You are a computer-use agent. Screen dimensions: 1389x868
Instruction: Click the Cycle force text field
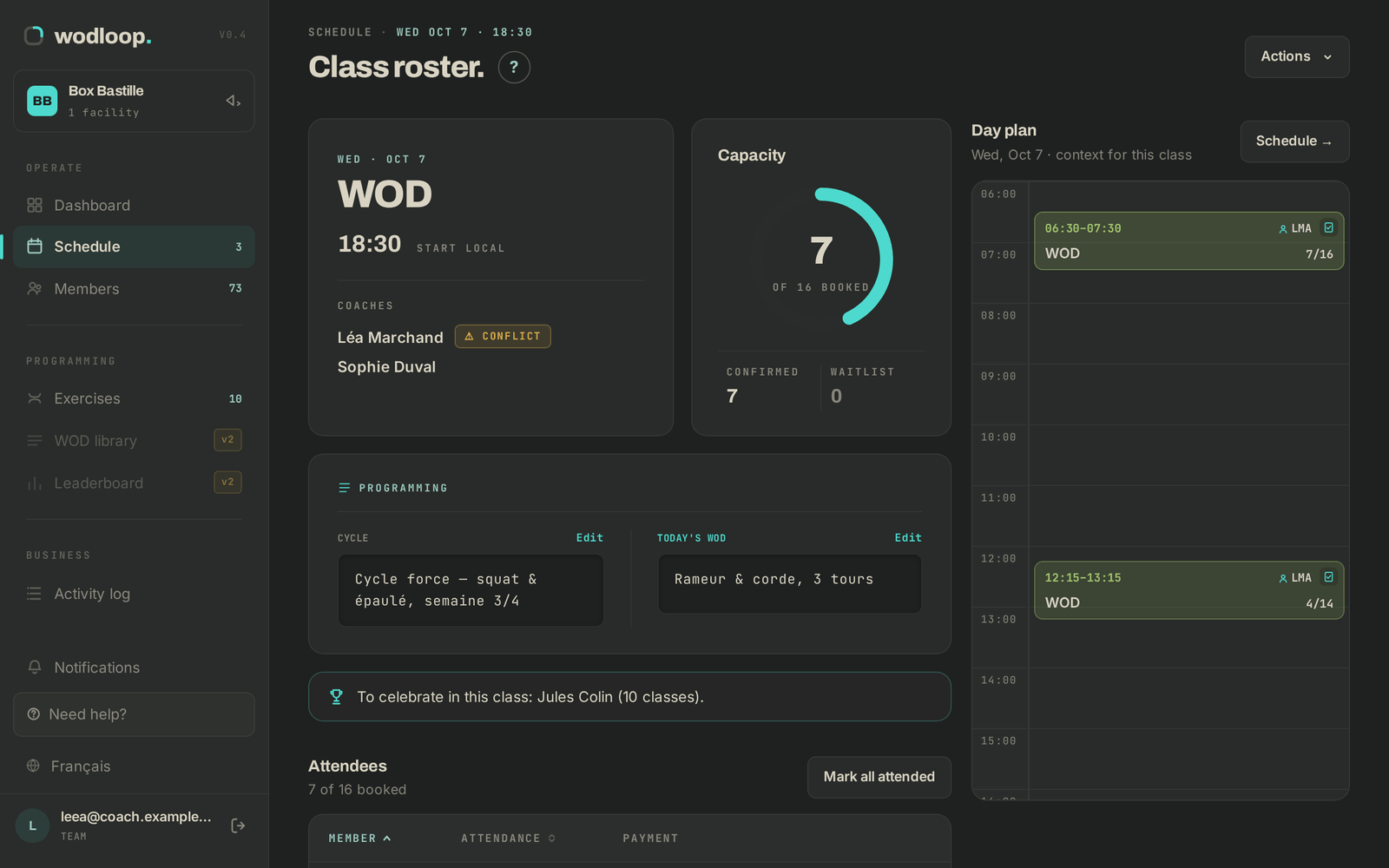click(471, 590)
